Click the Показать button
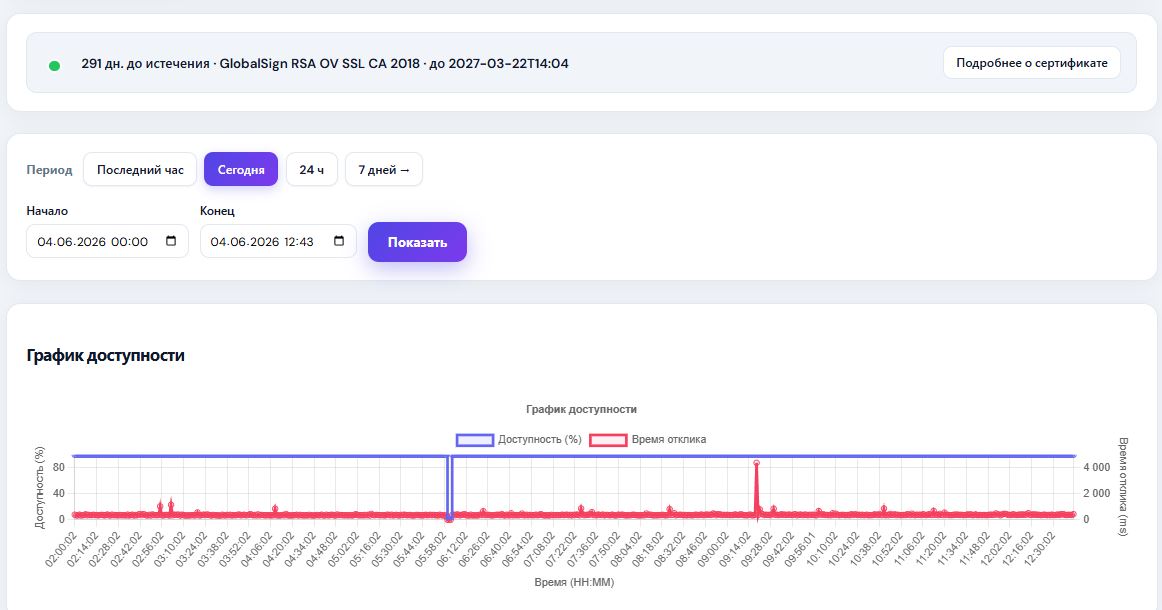This screenshot has height=610, width=1162. click(417, 242)
